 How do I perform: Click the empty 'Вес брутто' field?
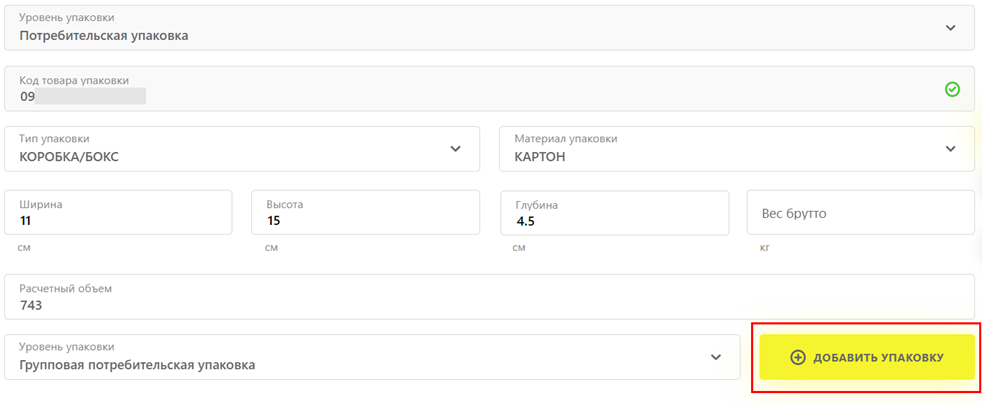click(861, 213)
